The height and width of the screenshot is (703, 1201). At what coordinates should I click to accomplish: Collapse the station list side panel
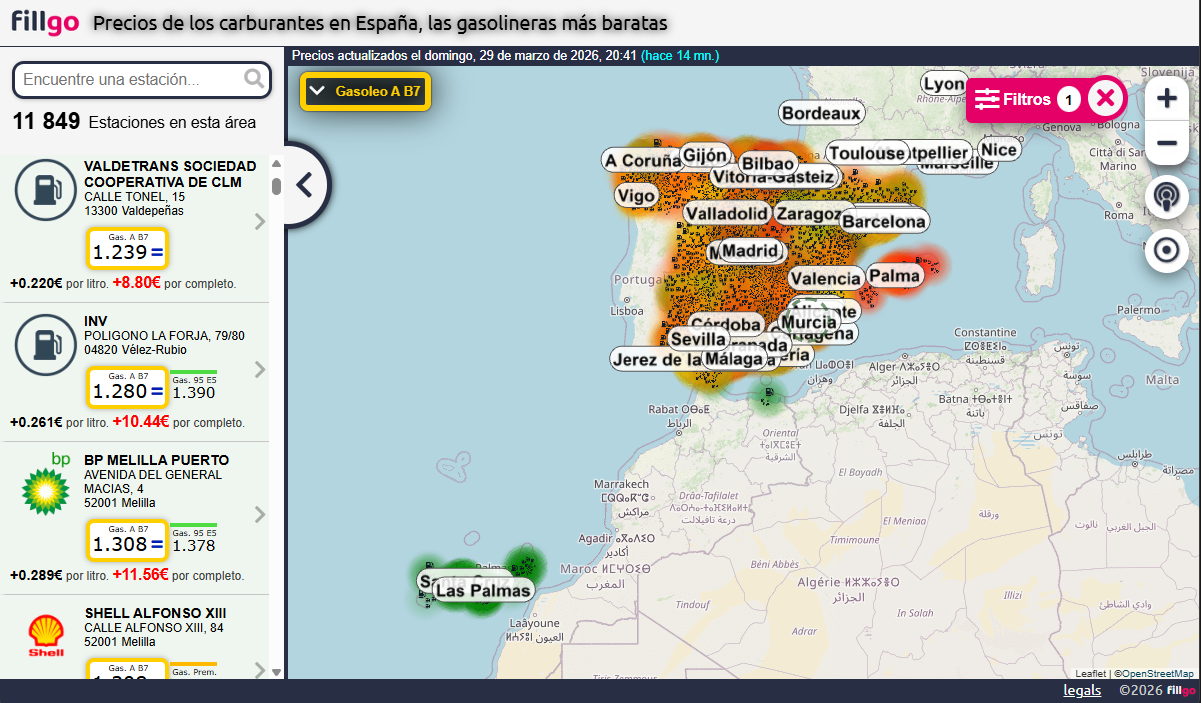(x=305, y=185)
